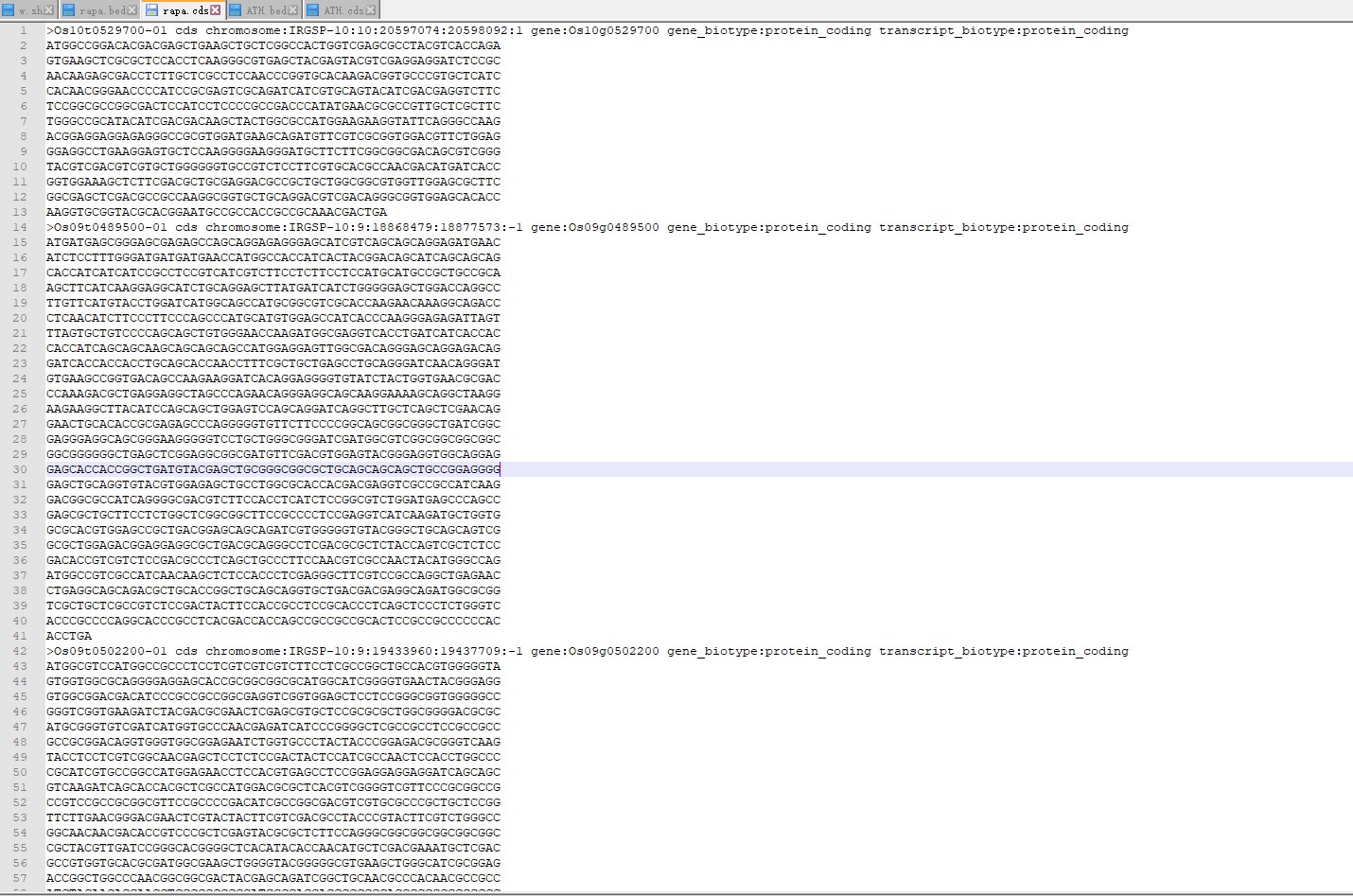Screen dimensions: 1353x896
Task: Place cursor in line 13 ending with AAACGACTGA
Action: pos(217,212)
